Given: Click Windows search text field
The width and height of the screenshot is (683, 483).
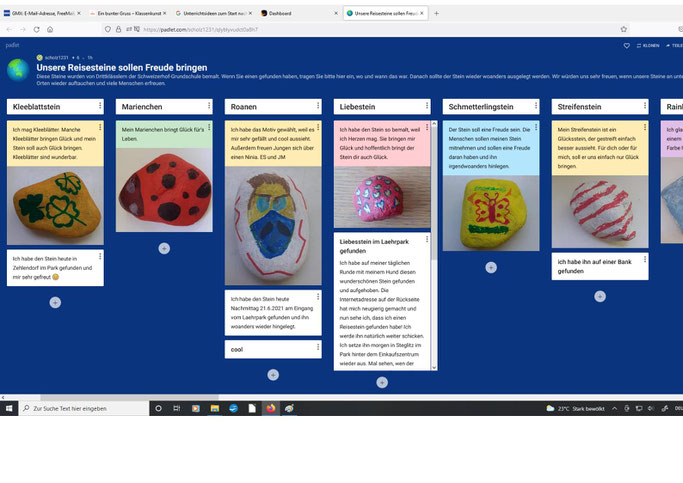Looking at the screenshot, I should click(x=84, y=408).
